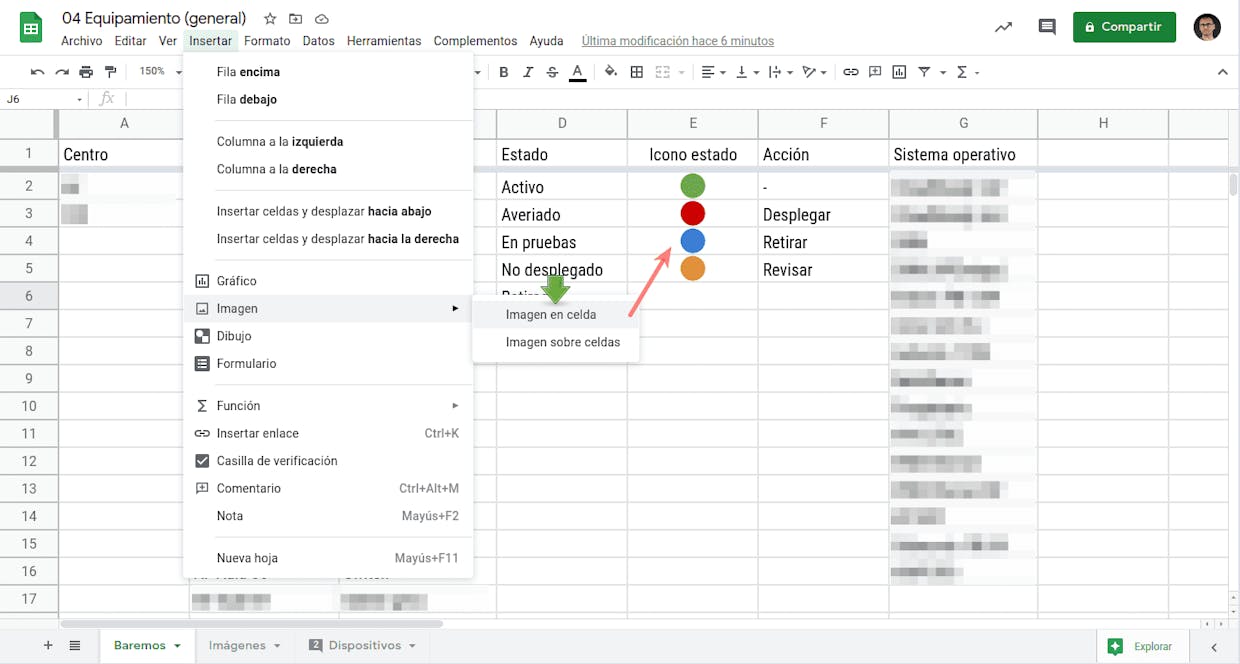Open the Datos menu
This screenshot has width=1240, height=664.
pos(319,41)
